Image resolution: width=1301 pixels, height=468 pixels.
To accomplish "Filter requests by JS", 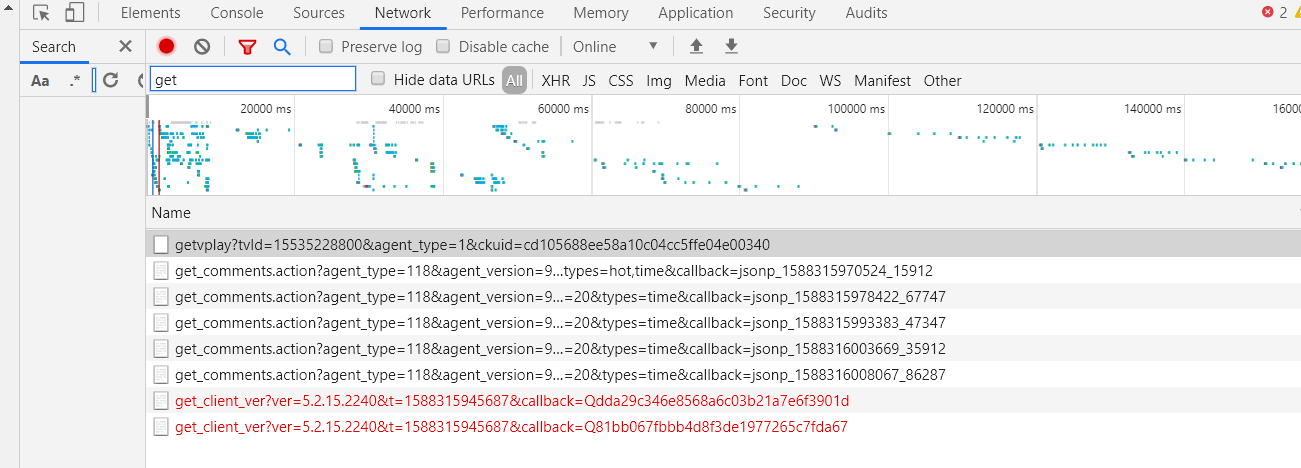I will (589, 81).
